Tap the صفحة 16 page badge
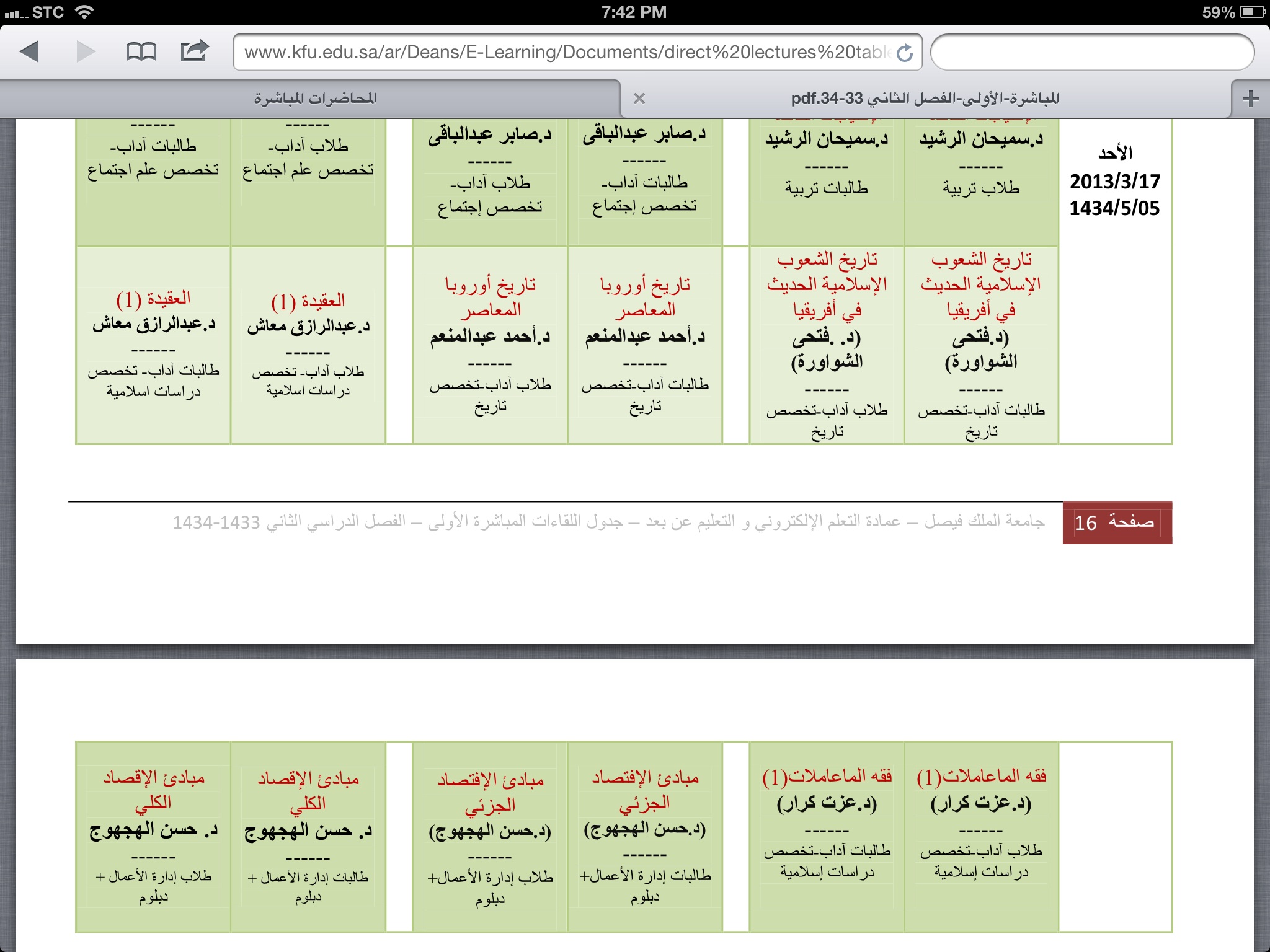Image resolution: width=1270 pixels, height=952 pixels. pyautogui.click(x=1117, y=522)
